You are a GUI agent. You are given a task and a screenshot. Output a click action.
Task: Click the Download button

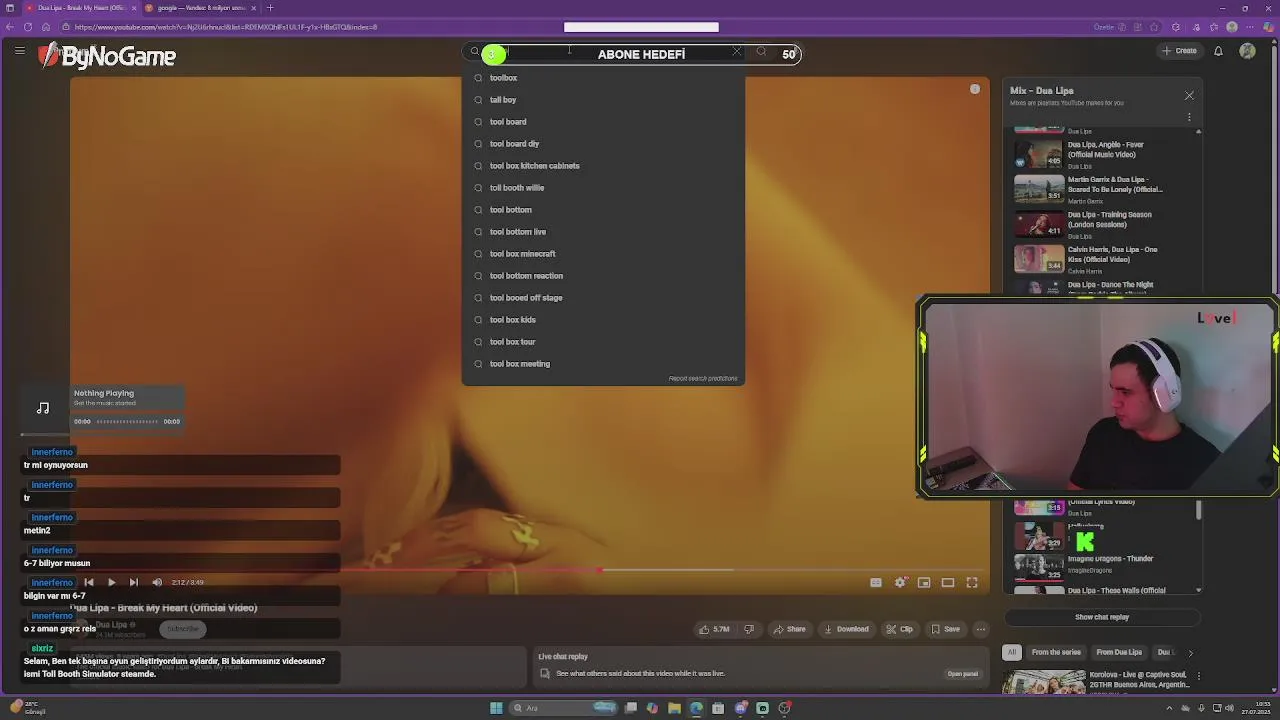click(846, 629)
